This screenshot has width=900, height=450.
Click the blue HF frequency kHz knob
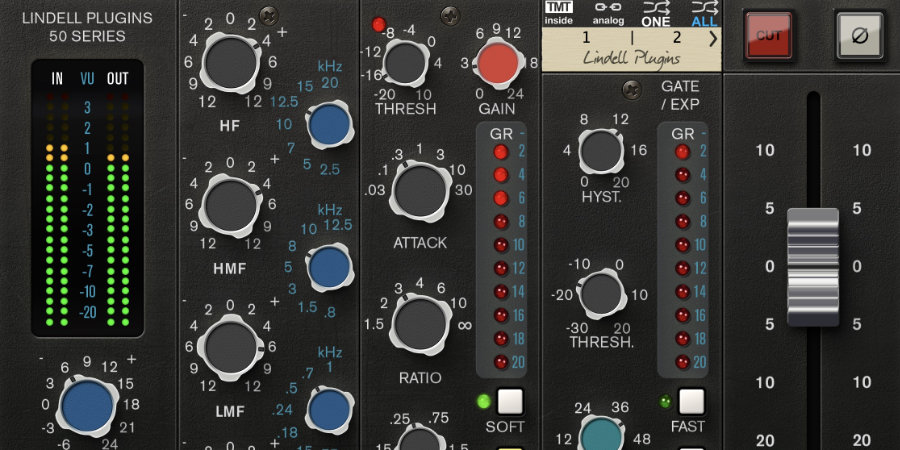coord(330,125)
